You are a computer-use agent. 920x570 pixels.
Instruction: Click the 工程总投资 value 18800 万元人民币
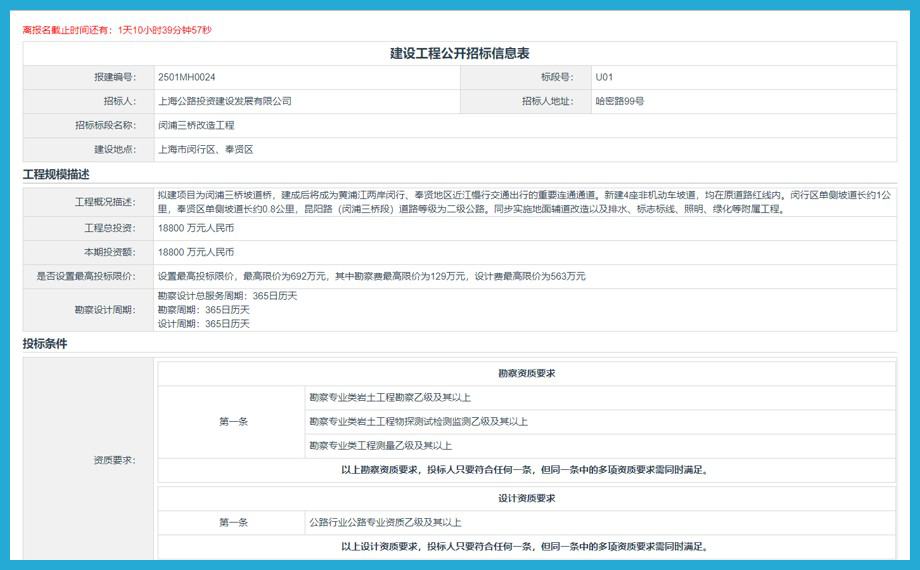tap(196, 228)
